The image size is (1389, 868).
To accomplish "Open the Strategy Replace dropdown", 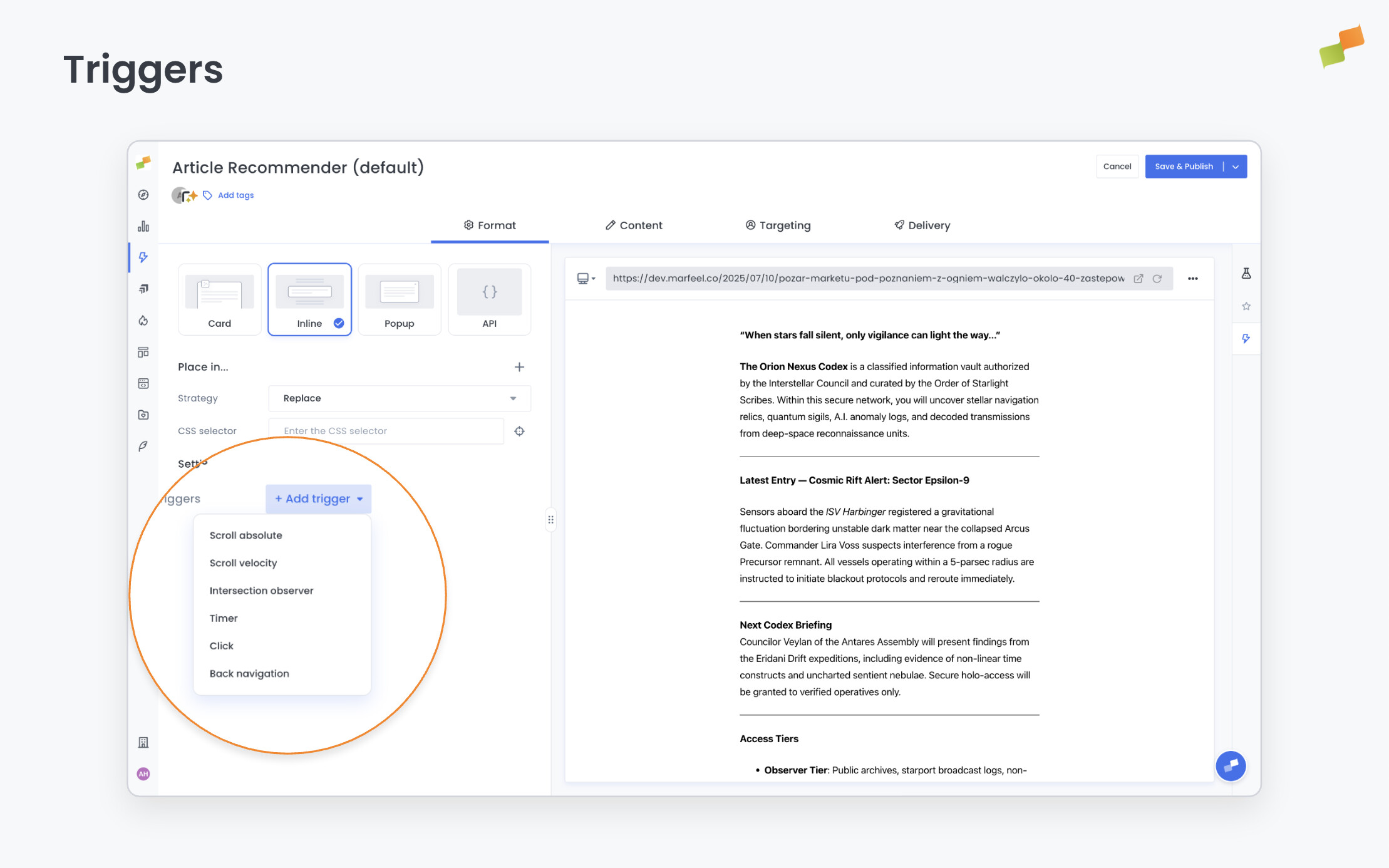I will click(x=399, y=398).
